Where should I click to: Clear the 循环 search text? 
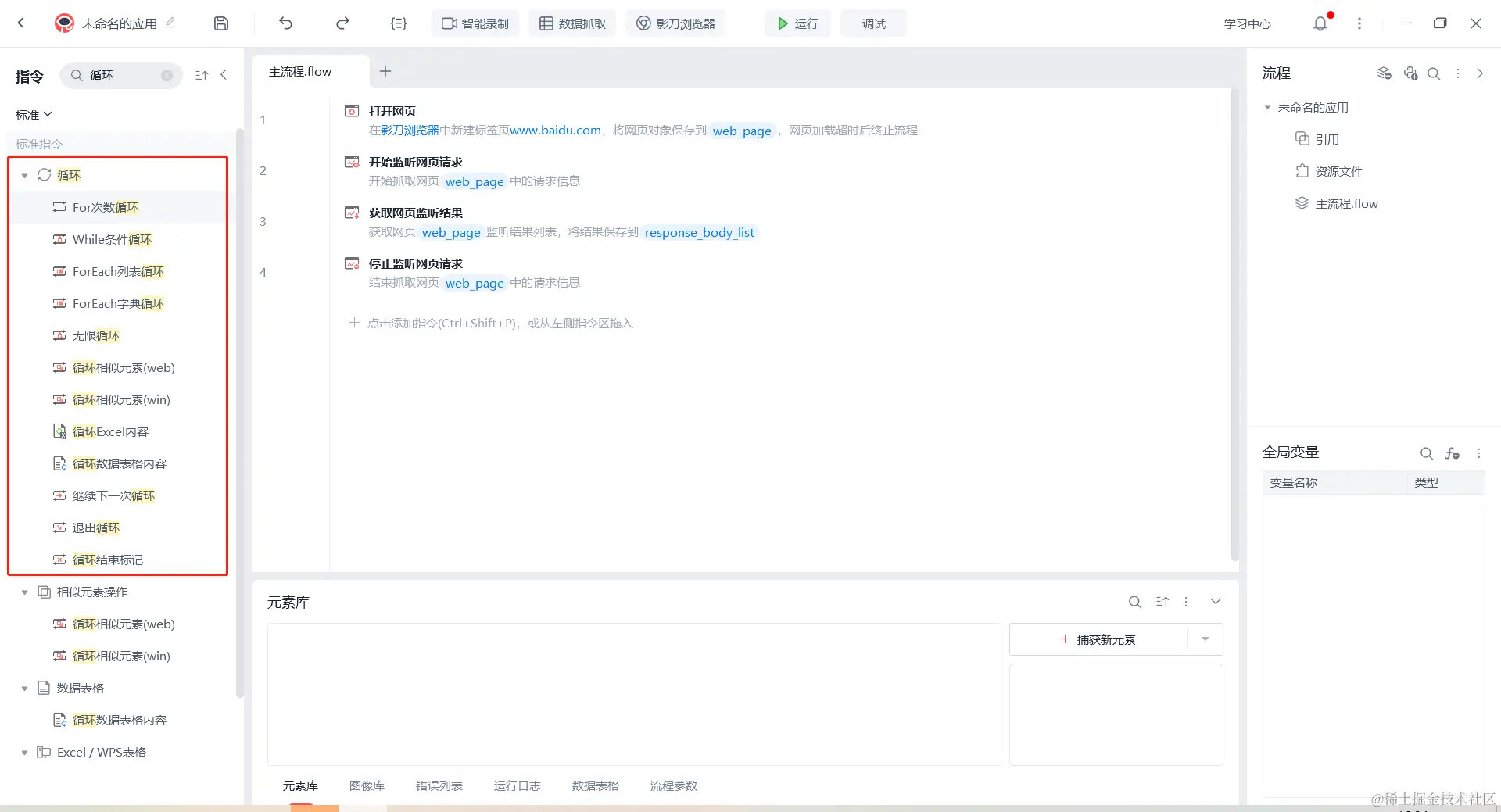(x=167, y=75)
